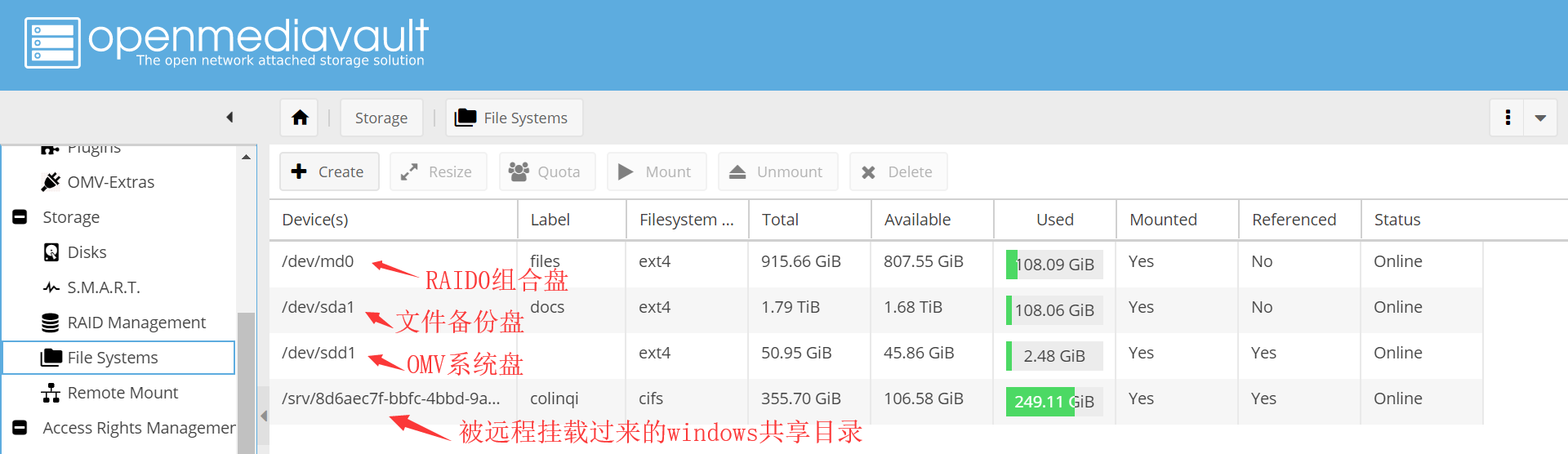
Task: Click the sidebar splitter collapse arrow
Action: 264,416
